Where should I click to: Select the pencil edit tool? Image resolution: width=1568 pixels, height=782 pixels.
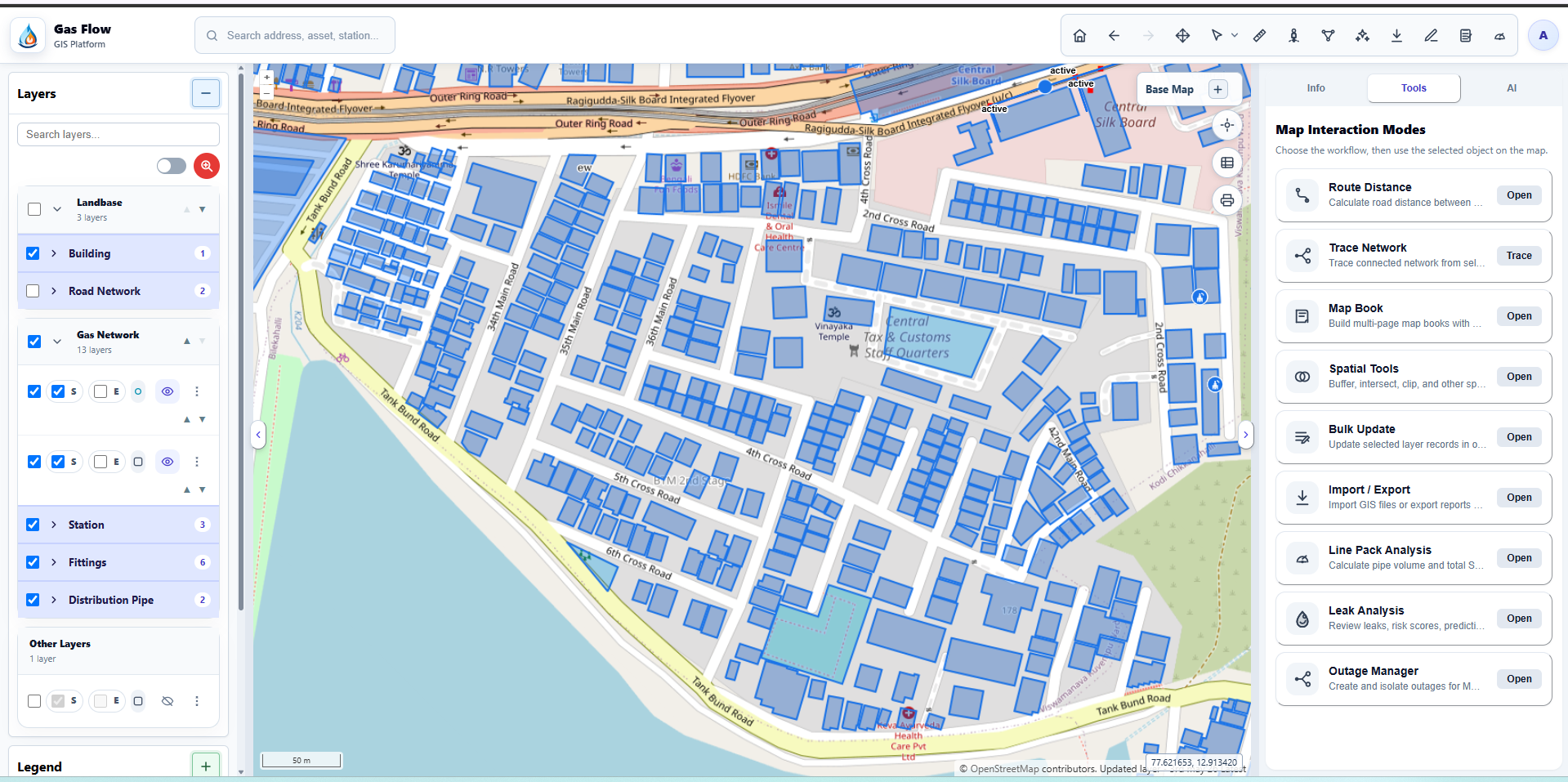pyautogui.click(x=1431, y=36)
